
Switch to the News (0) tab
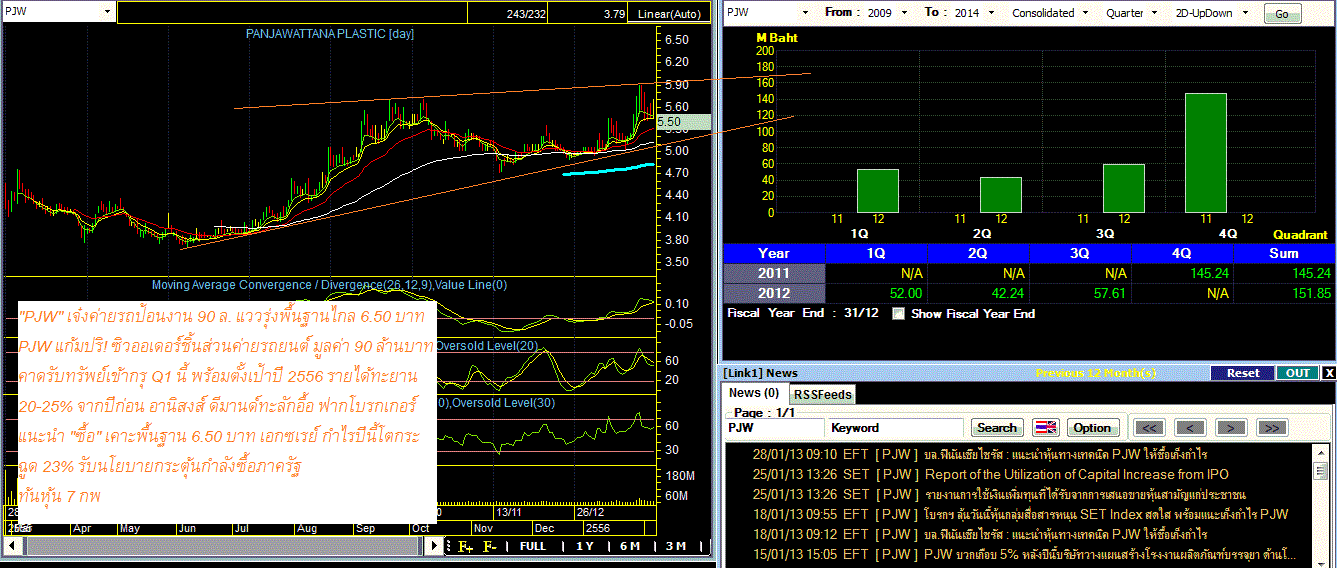[754, 393]
